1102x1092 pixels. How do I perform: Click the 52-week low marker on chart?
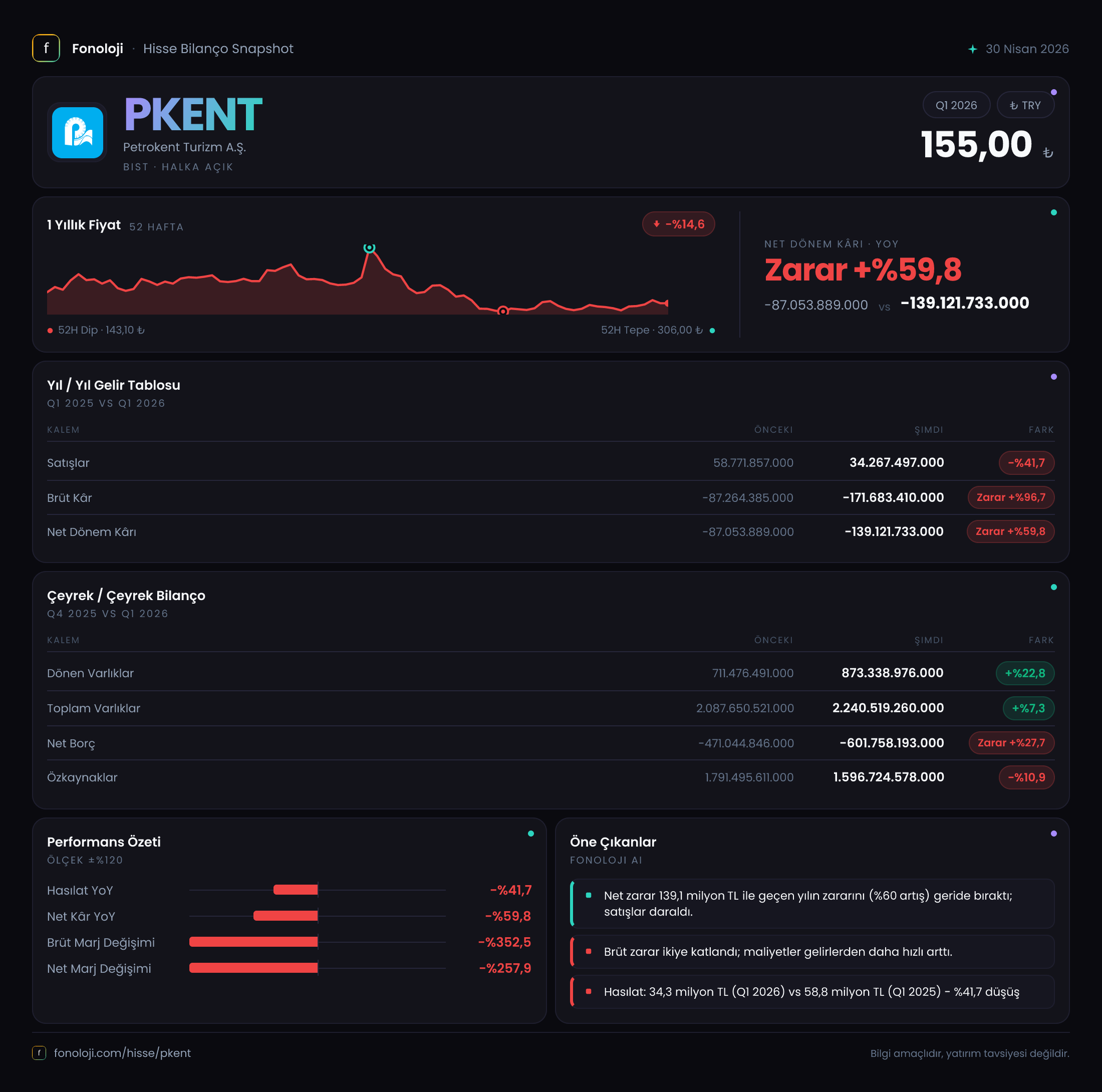[x=502, y=311]
